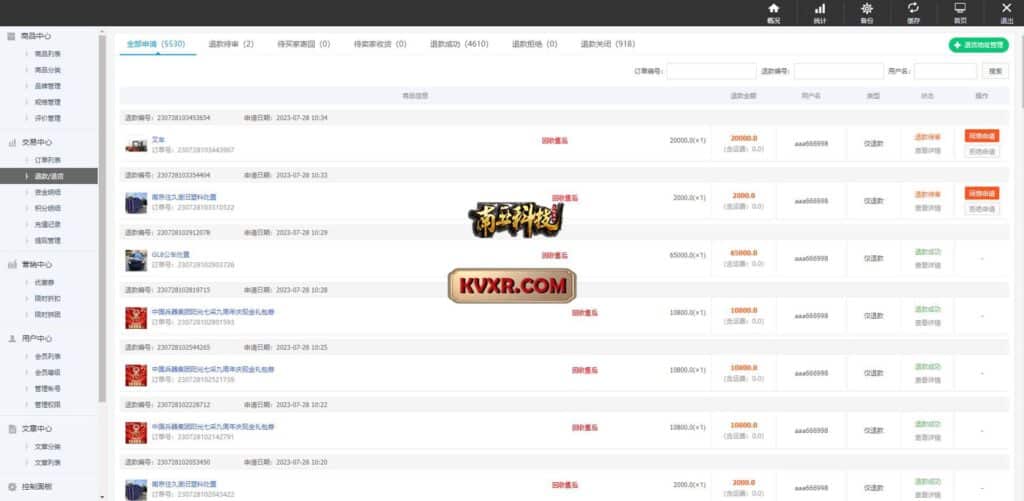Open 会员等级 in the sidebar
This screenshot has width=1024, height=501.
tap(47, 372)
